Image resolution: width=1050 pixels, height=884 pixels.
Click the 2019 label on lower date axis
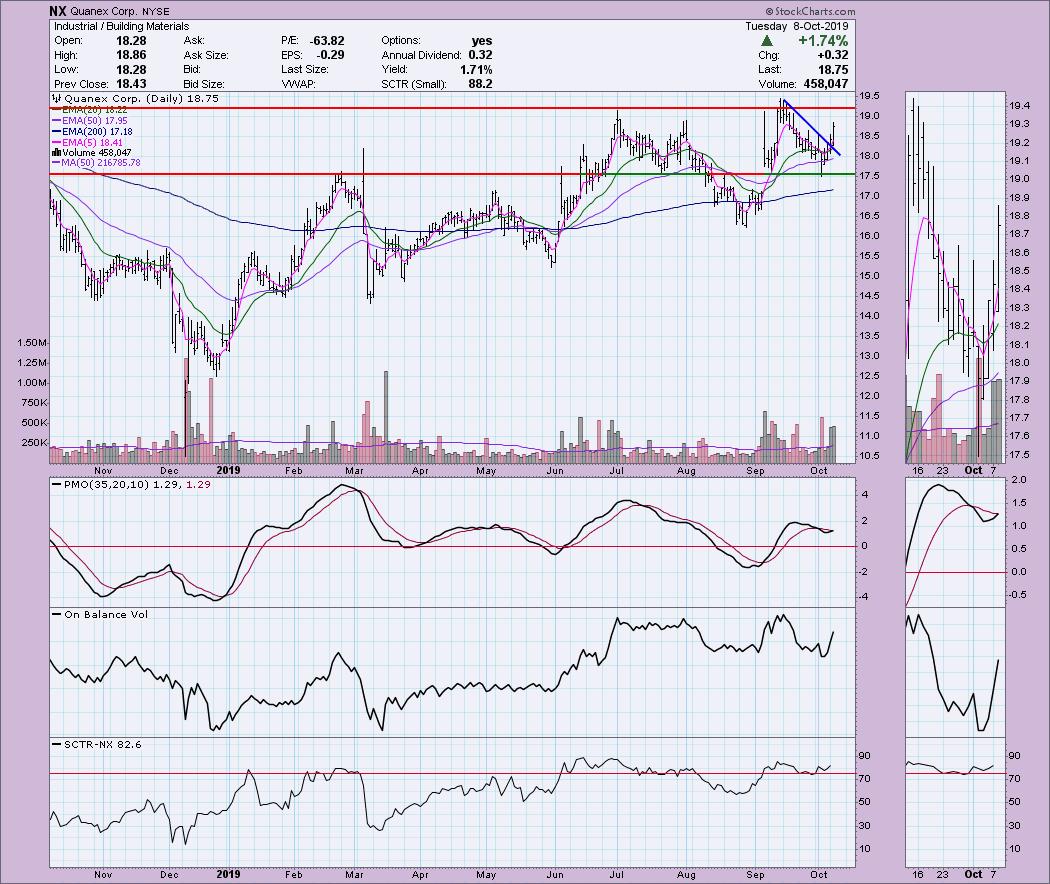tap(228, 874)
